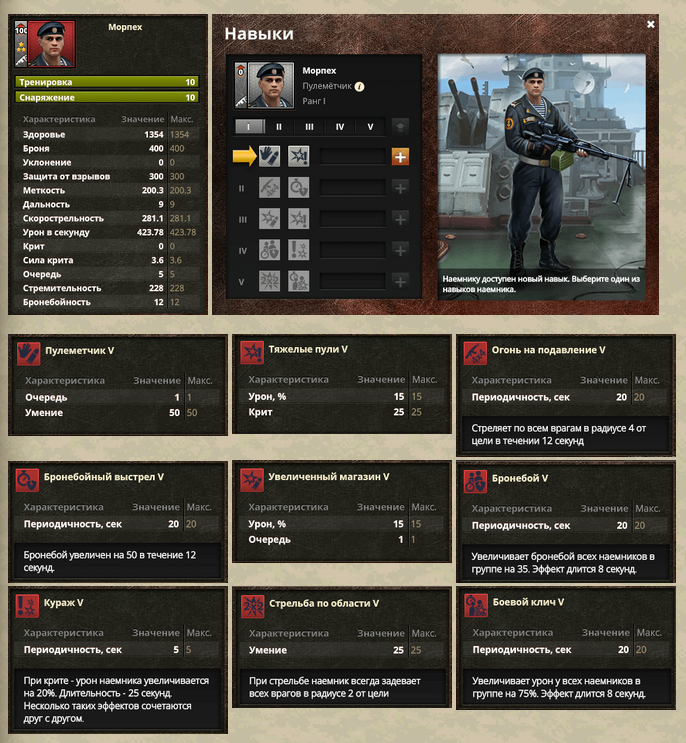Open rank V tab
This screenshot has width=686, height=743.
(x=370, y=127)
